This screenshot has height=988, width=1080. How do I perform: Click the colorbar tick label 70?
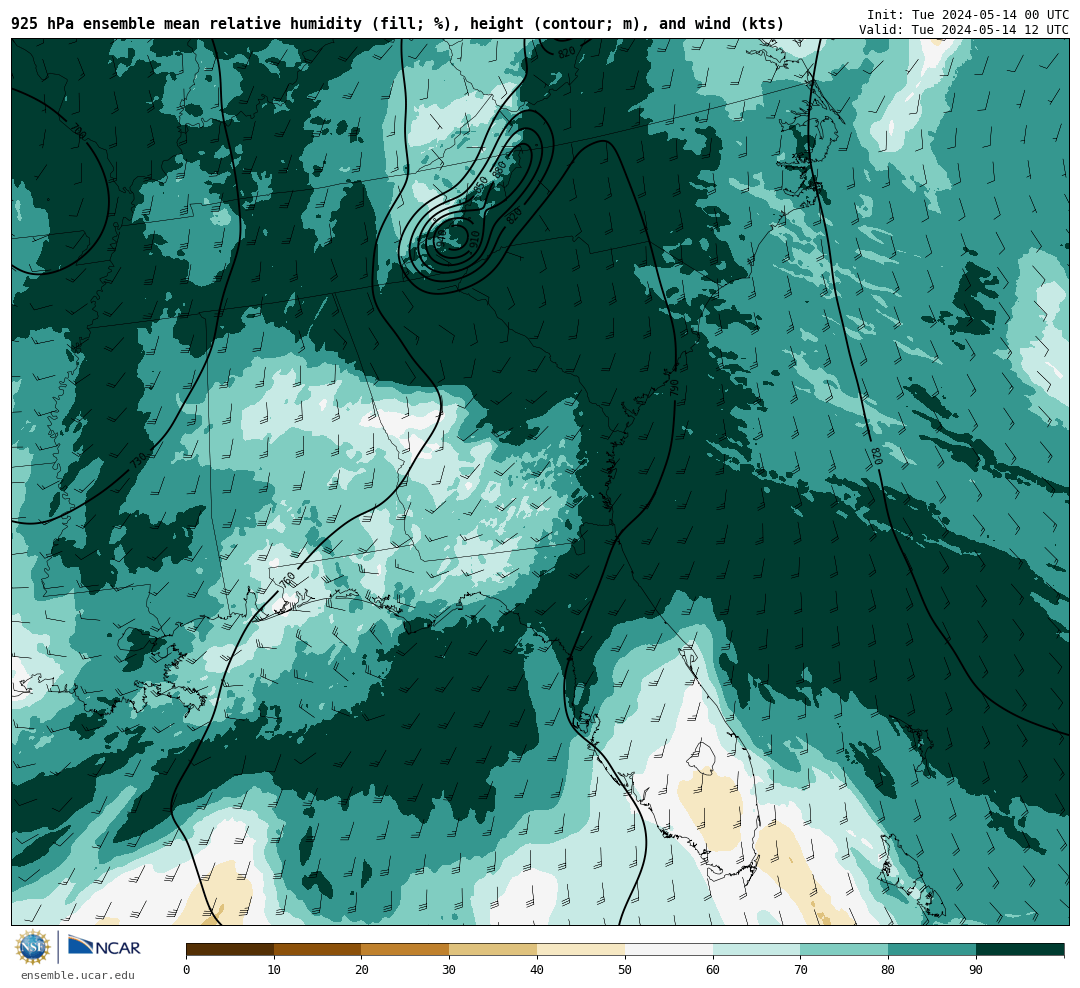[x=800, y=970]
